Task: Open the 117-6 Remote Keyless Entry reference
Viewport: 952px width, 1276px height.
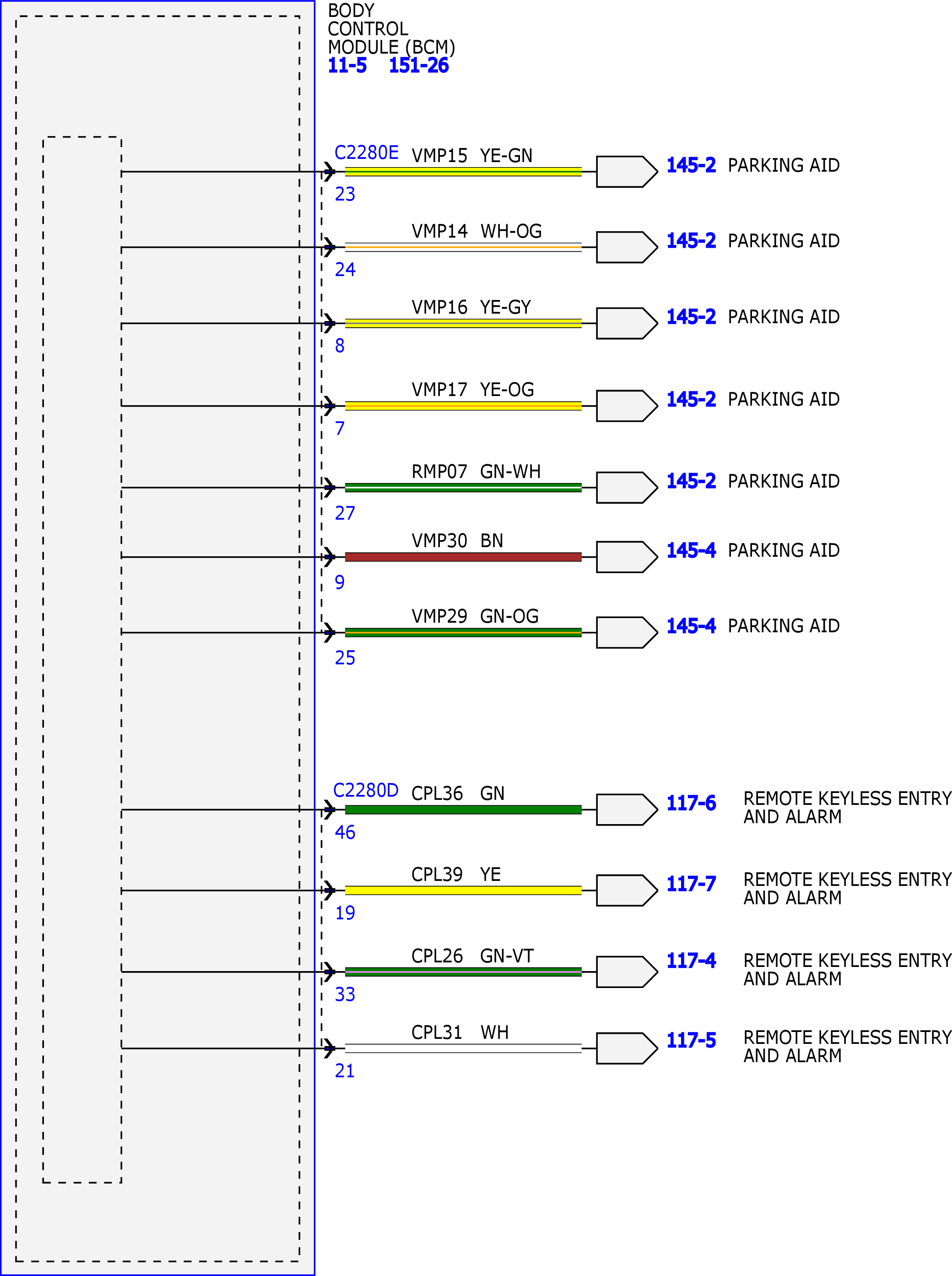Action: (x=691, y=804)
